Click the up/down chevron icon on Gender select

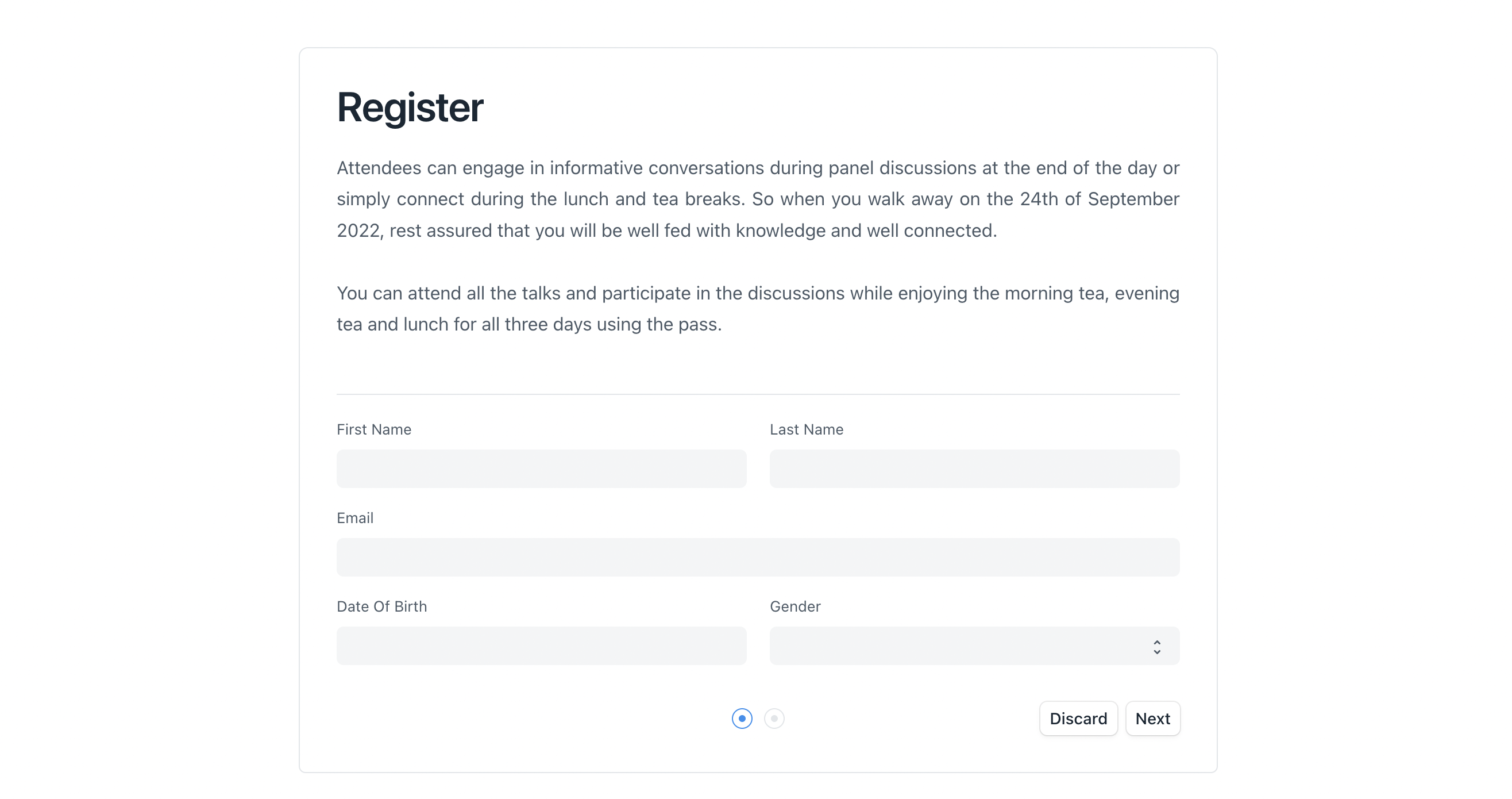1157,646
